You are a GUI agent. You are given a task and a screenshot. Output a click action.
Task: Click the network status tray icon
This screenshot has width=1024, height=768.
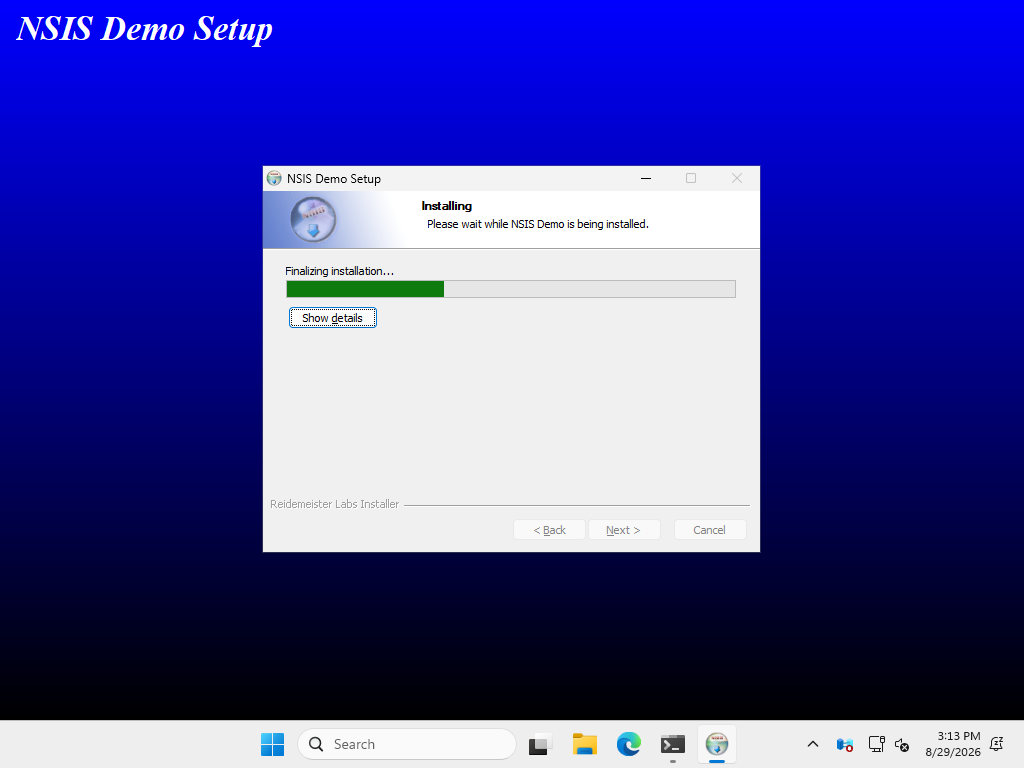(876, 744)
